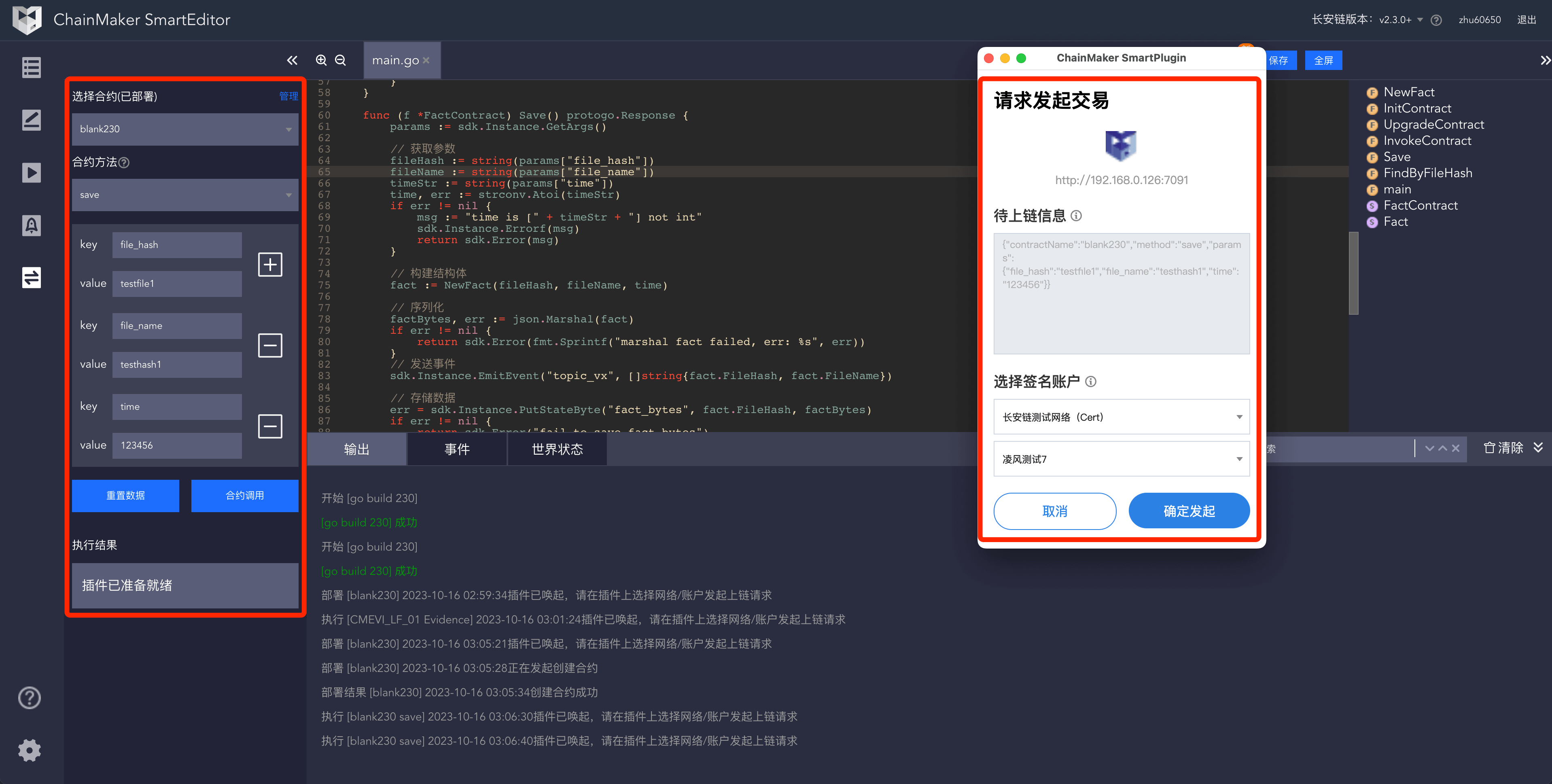The image size is (1552, 784).
Task: Open the settings gear icon
Action: pyautogui.click(x=30, y=750)
